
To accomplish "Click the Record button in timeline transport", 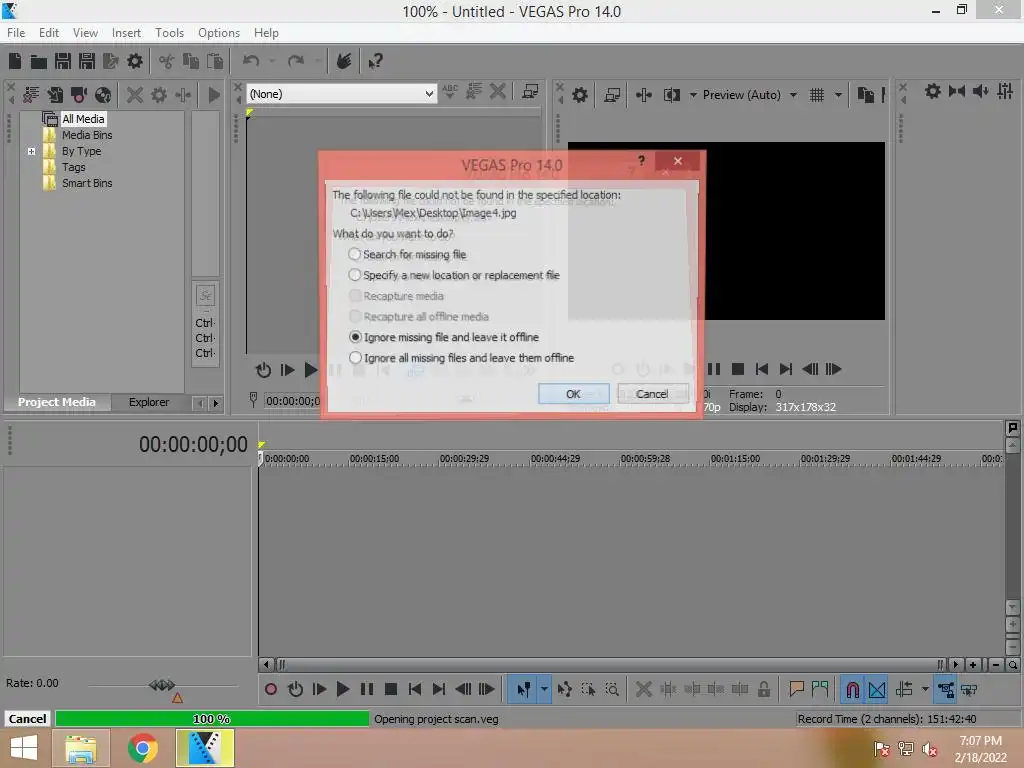I will [x=271, y=689].
